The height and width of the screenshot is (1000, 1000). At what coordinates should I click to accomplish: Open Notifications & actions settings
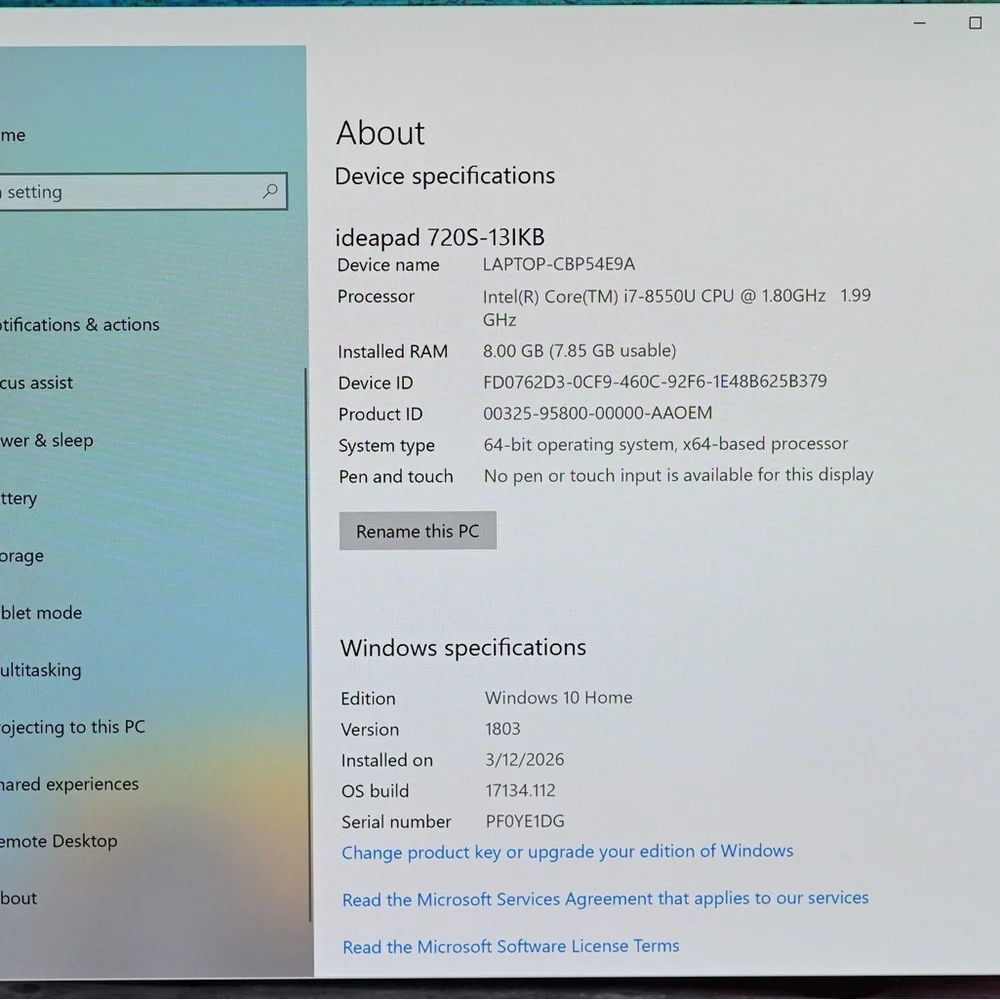80,325
